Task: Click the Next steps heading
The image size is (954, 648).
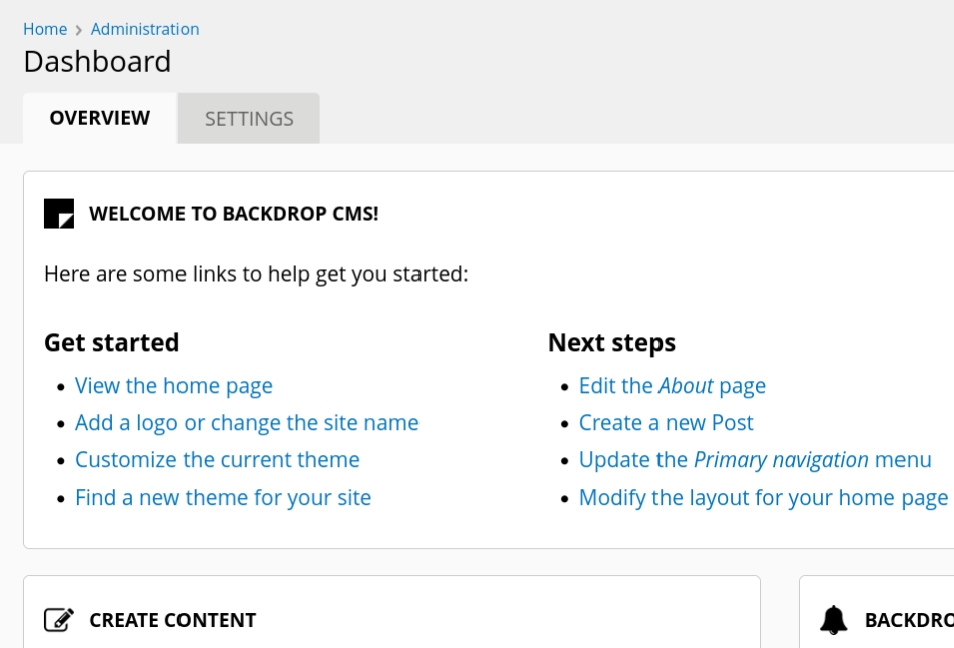Action: pyautogui.click(x=612, y=343)
